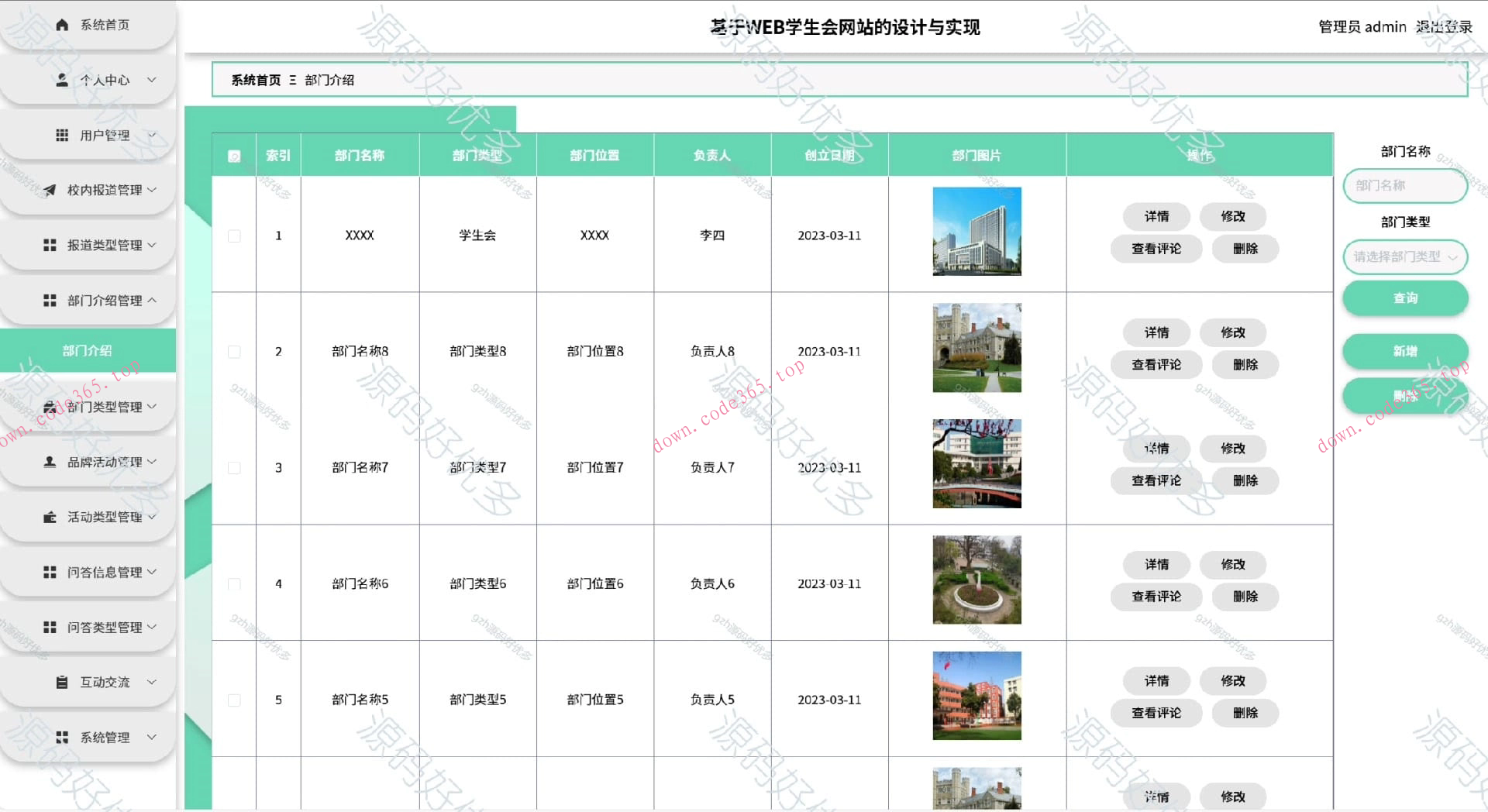Viewport: 1488px width, 812px height.
Task: Click the person icon for 个人中心
Action: click(x=63, y=80)
